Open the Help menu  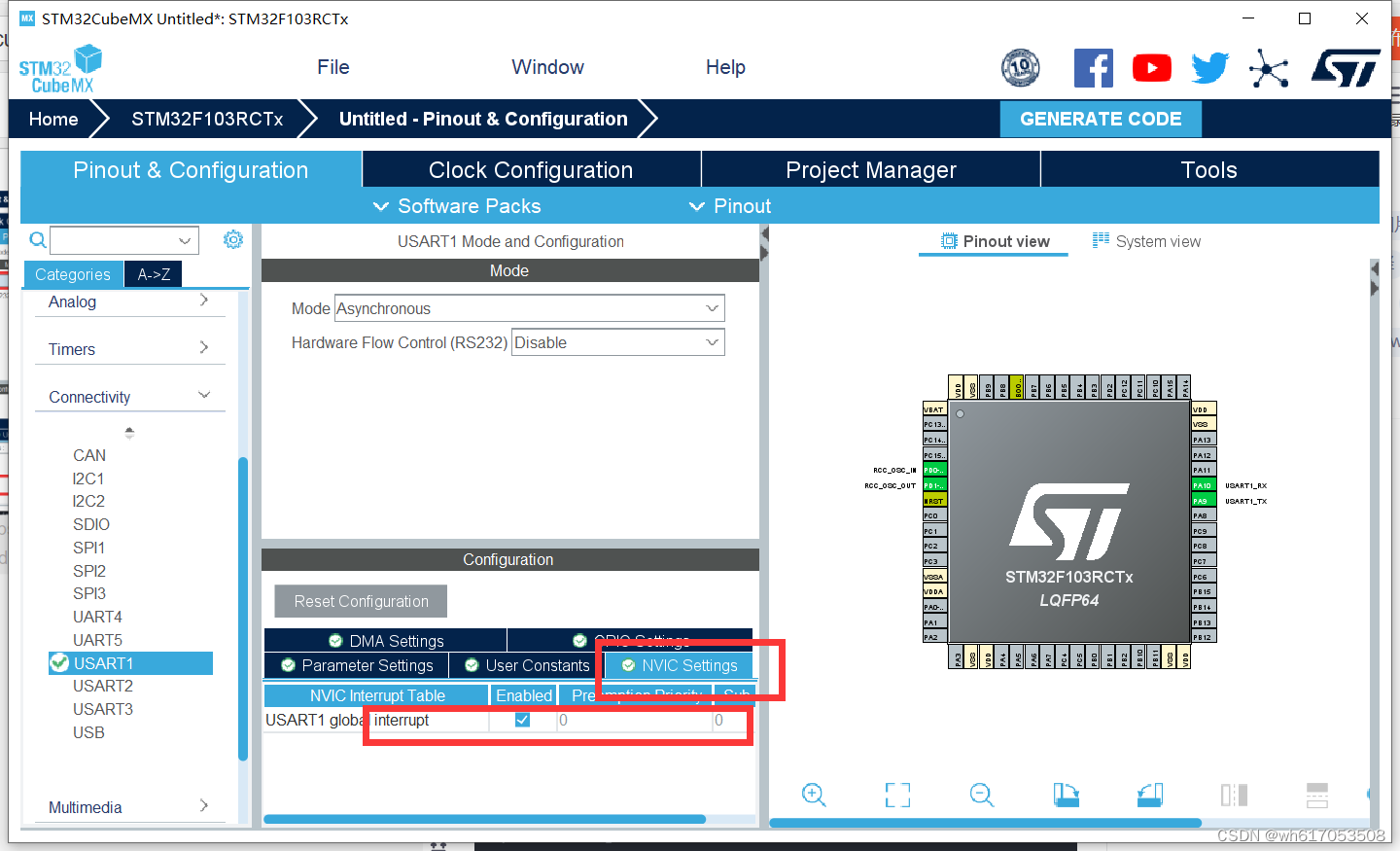point(725,67)
